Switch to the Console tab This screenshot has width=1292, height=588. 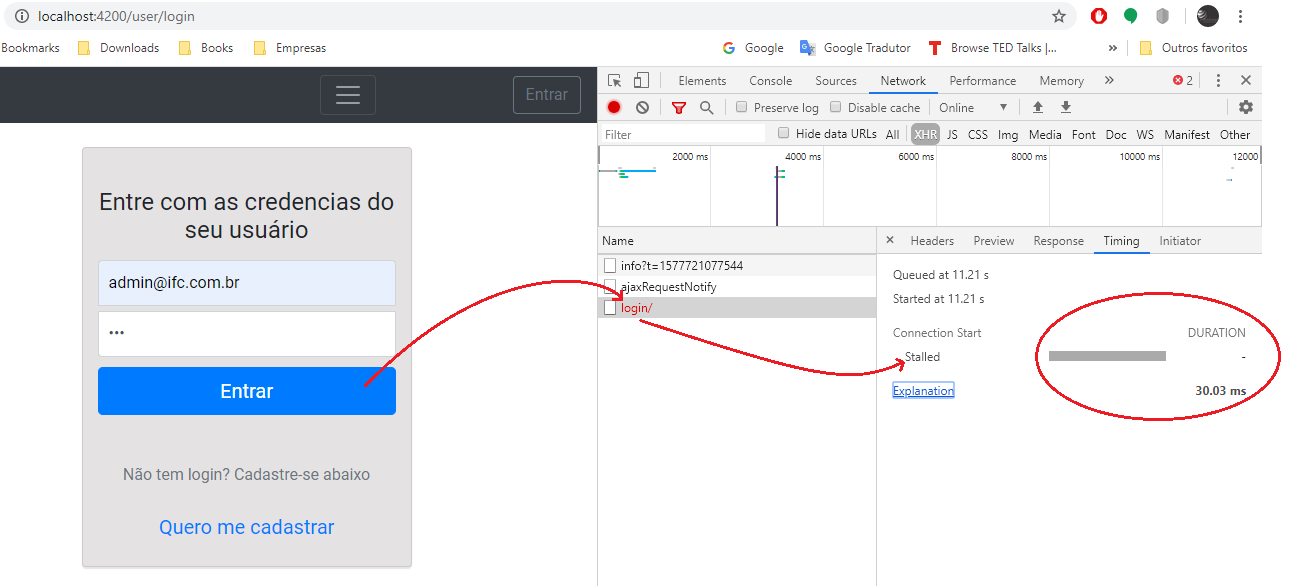pos(770,81)
